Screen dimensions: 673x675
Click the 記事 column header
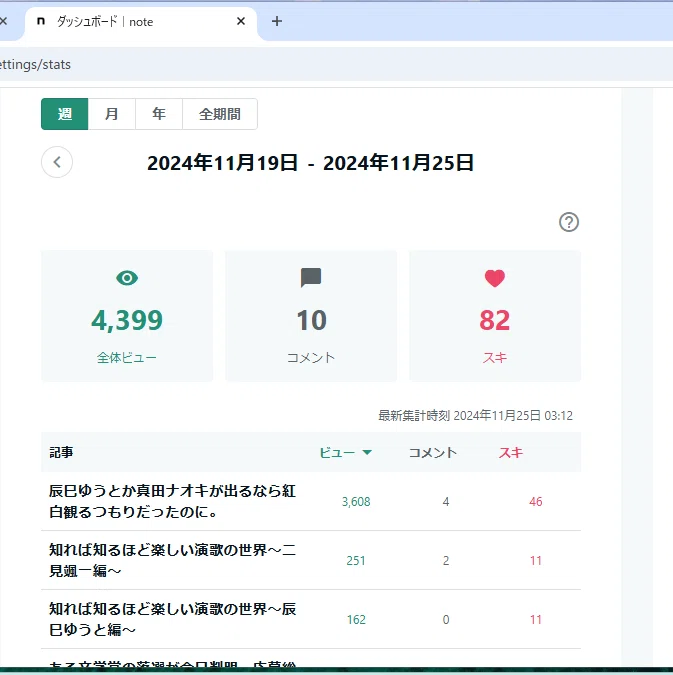pyautogui.click(x=61, y=452)
